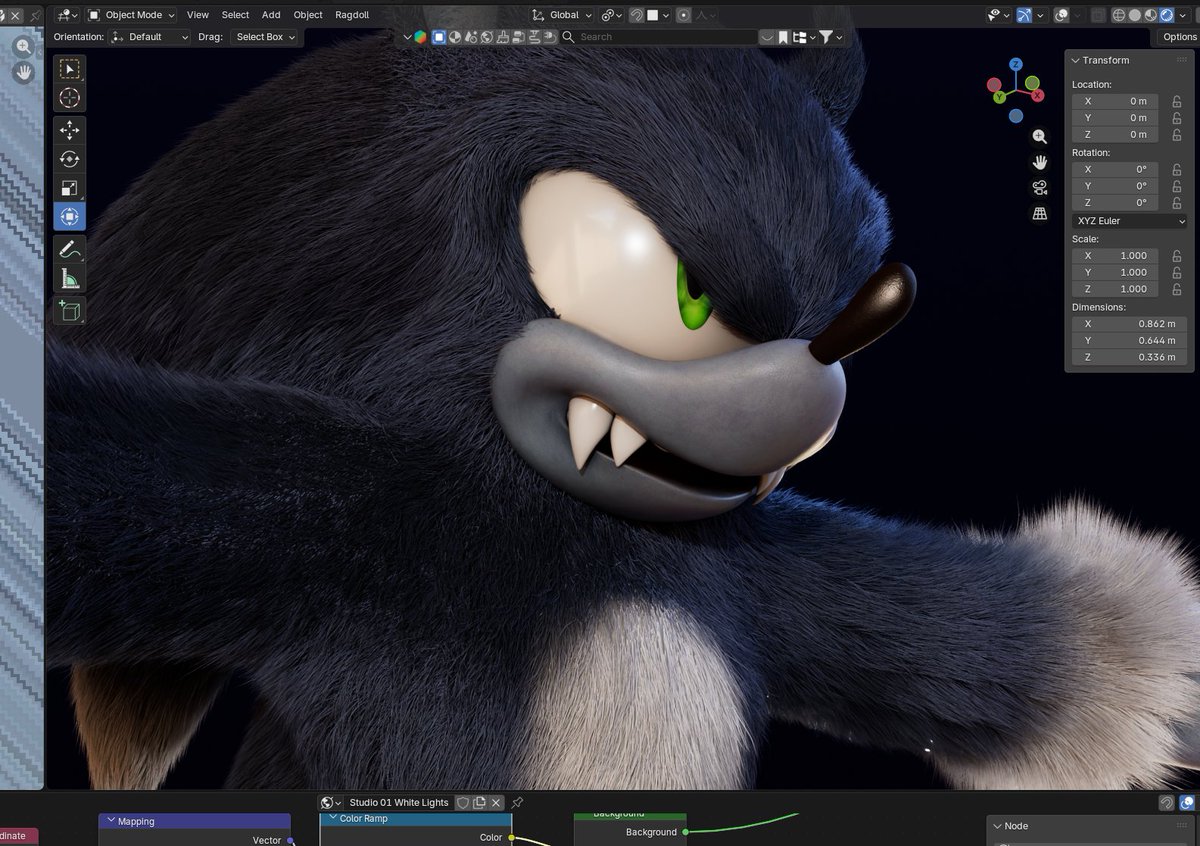Select the Measure tool

coord(69,279)
